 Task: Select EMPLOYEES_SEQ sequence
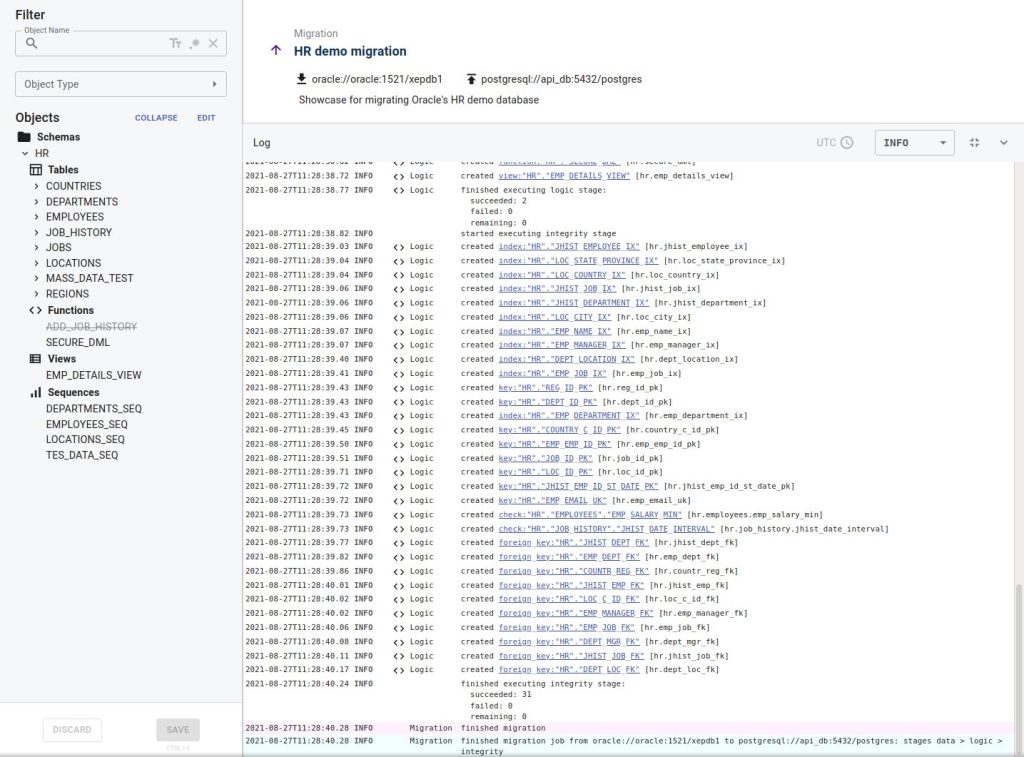pyautogui.click(x=87, y=425)
